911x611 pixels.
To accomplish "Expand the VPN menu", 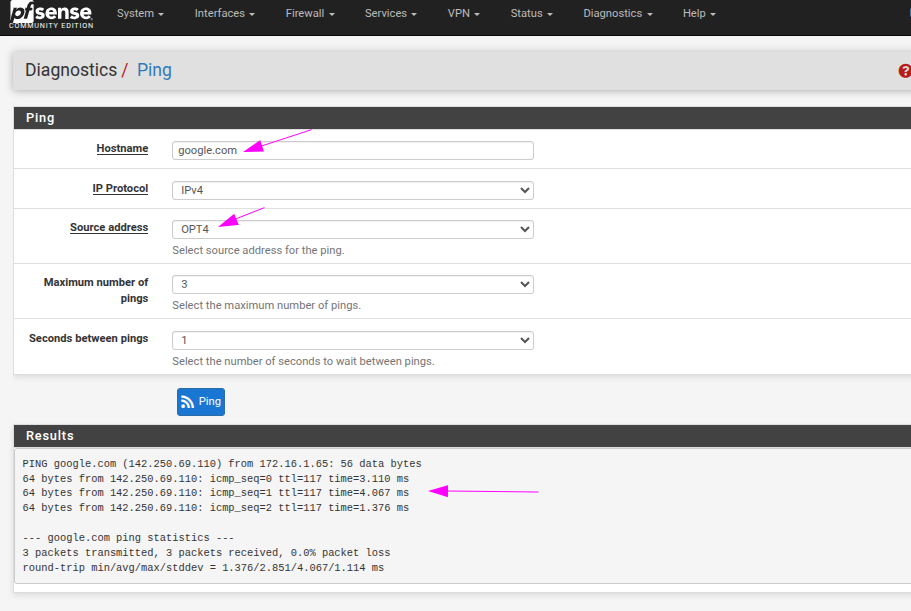I will click(x=464, y=14).
